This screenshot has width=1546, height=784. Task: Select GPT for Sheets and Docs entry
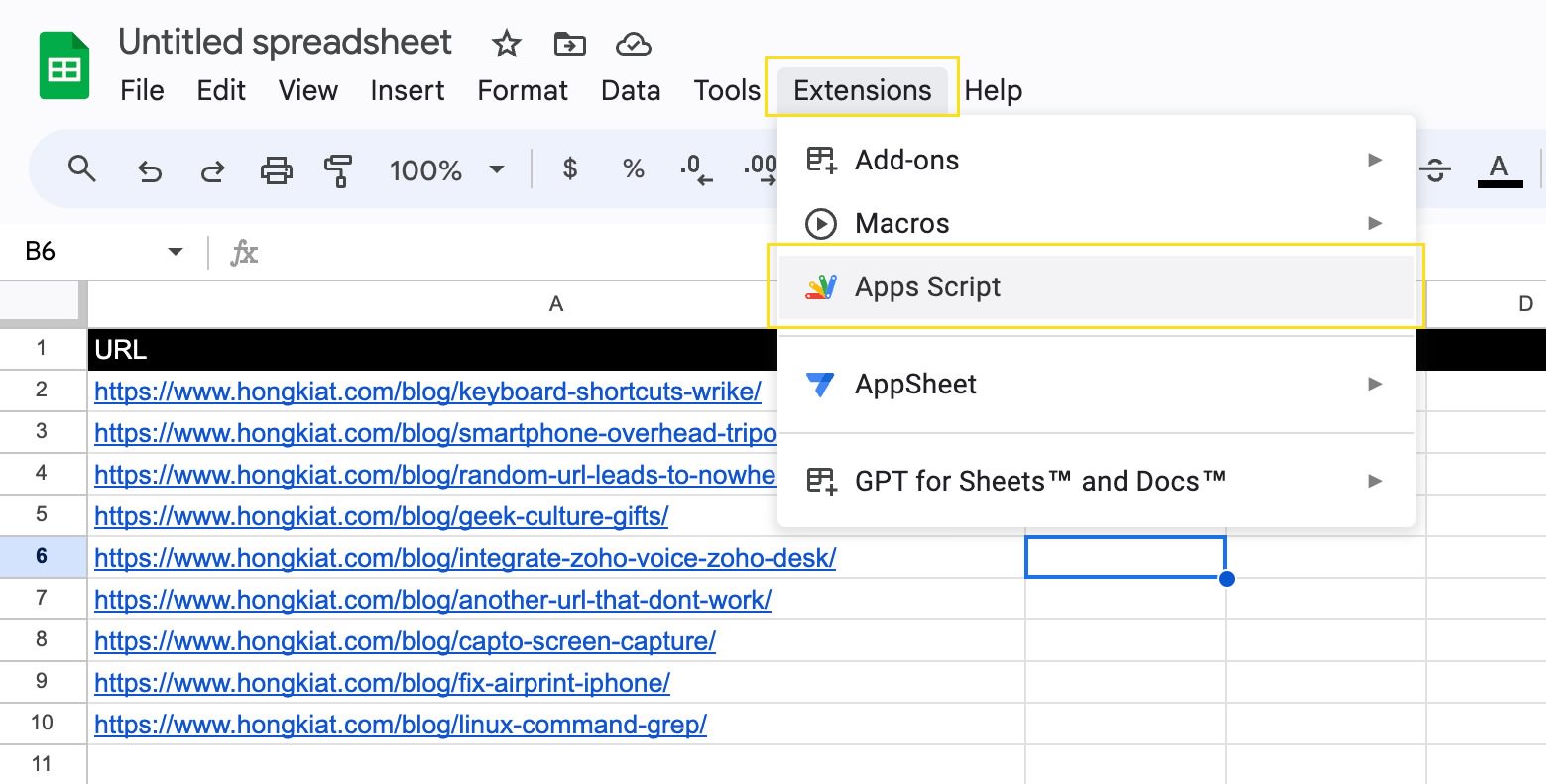click(x=1097, y=481)
